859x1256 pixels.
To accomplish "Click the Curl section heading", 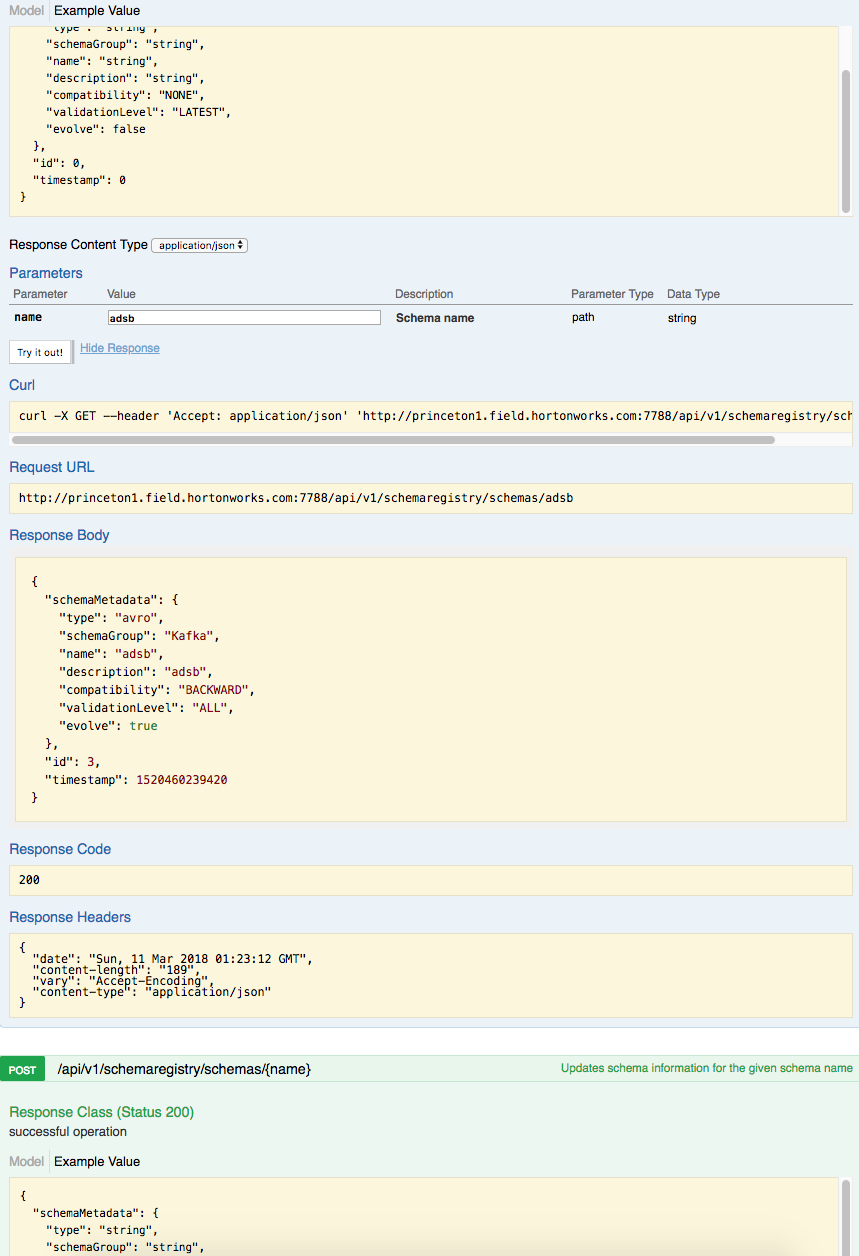I will (x=21, y=384).
